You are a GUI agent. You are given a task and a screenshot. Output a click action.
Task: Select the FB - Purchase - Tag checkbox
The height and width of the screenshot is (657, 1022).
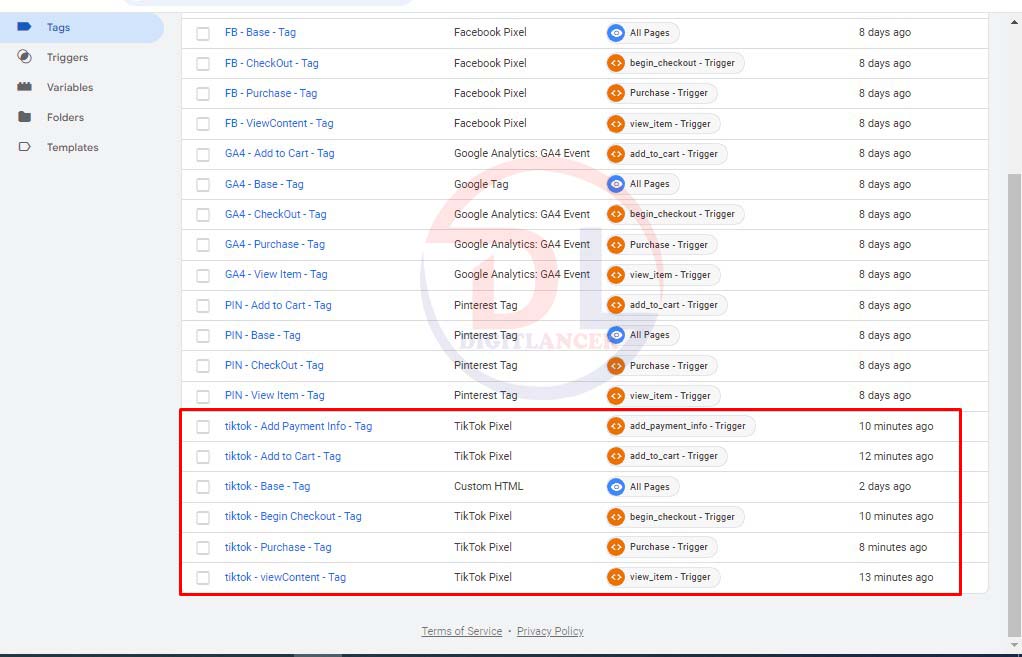[203, 94]
